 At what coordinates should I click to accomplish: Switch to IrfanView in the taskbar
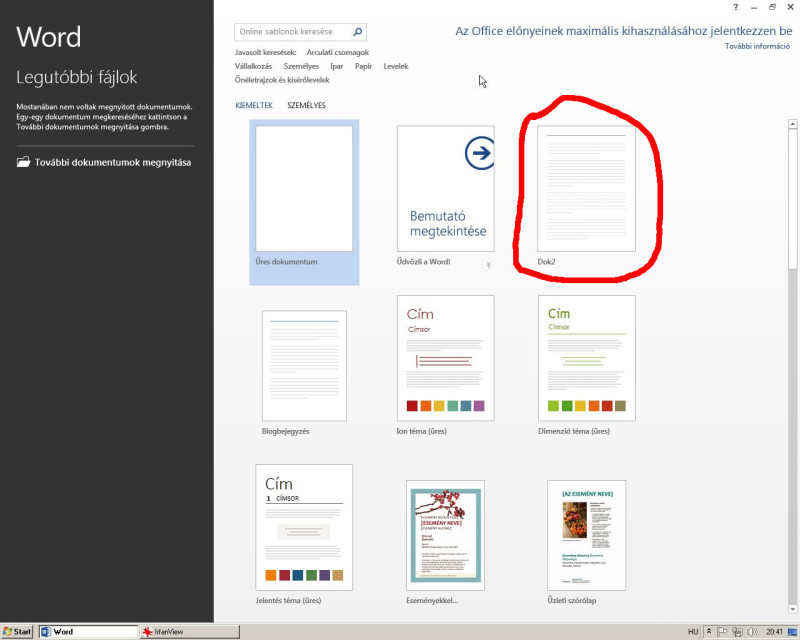coord(189,632)
